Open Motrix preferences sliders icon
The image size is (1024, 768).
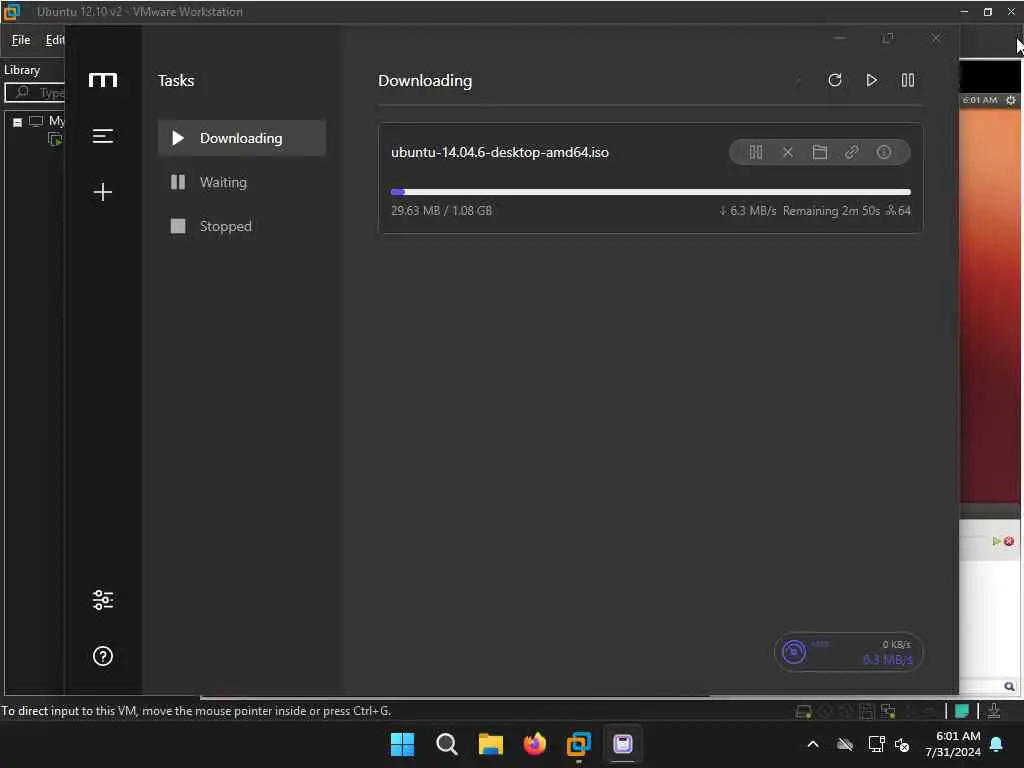[103, 600]
